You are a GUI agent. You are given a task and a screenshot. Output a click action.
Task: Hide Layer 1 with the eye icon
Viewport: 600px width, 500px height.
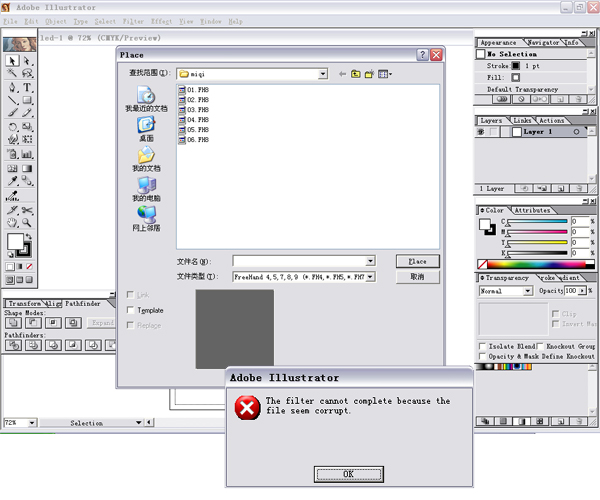(x=481, y=132)
